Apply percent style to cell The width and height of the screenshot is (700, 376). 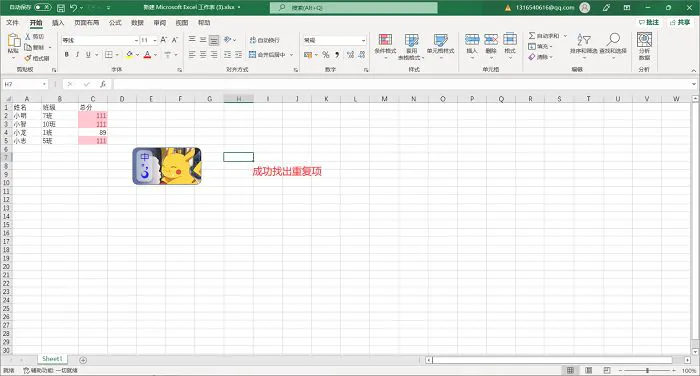326,54
